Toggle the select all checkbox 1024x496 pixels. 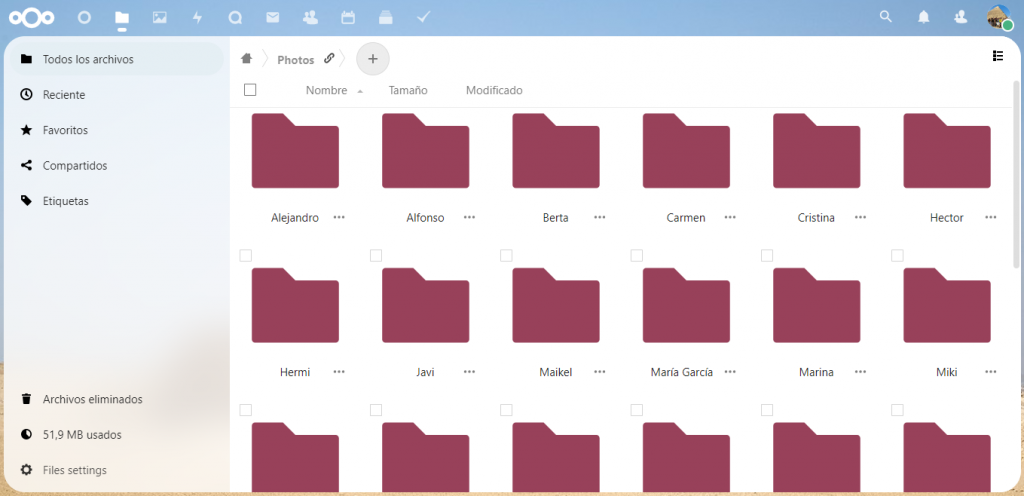pos(250,90)
